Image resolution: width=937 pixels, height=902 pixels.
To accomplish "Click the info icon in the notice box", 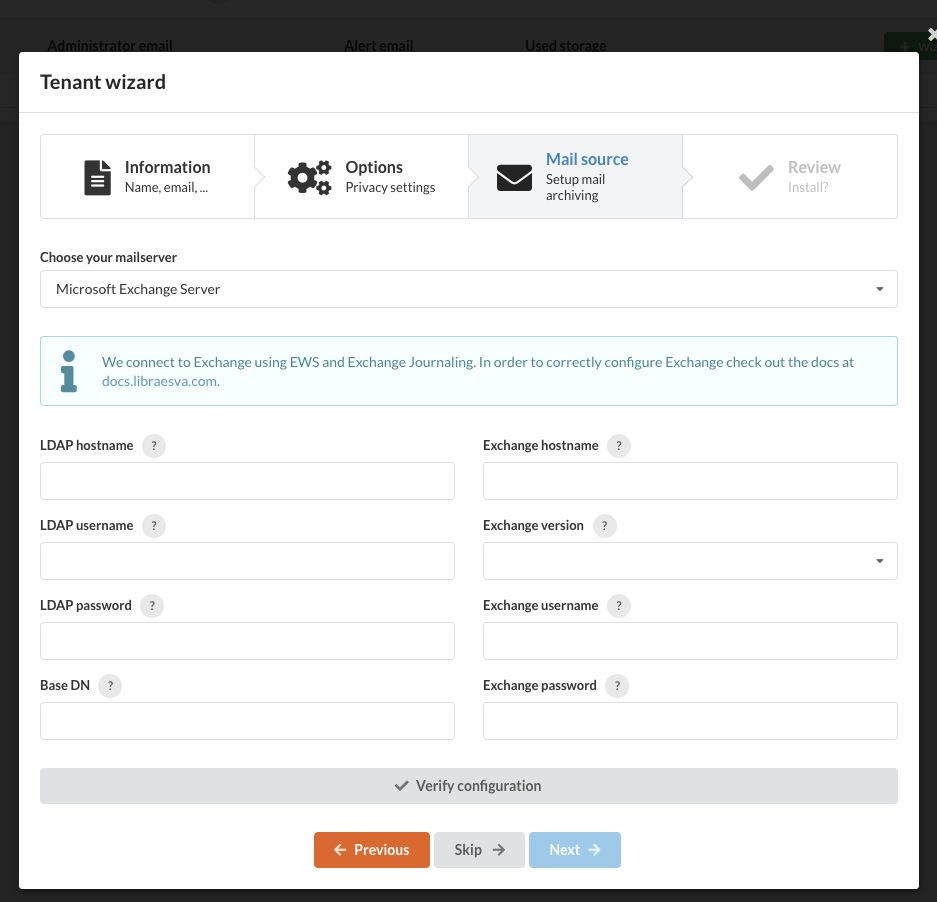I will click(69, 371).
